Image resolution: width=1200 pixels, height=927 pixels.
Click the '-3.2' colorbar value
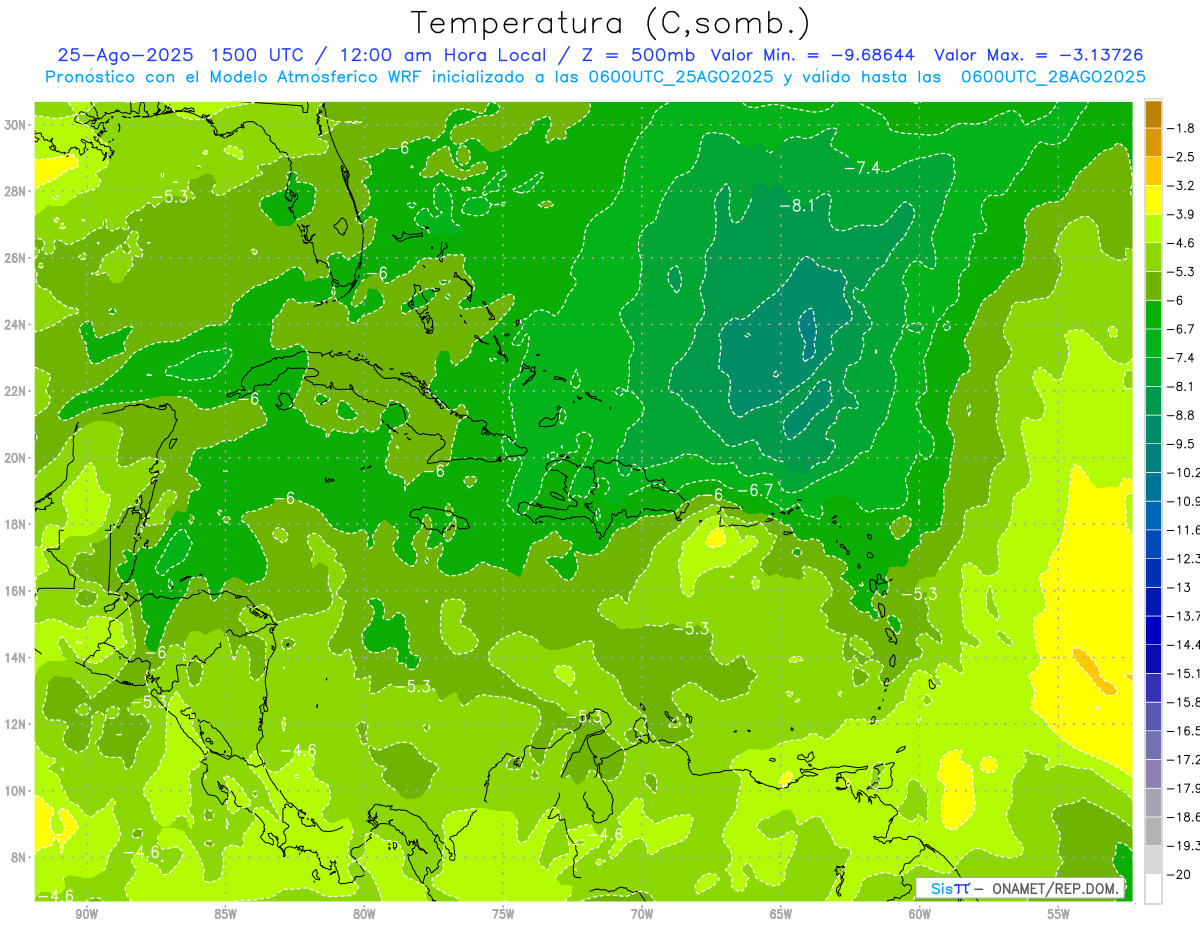(x=1182, y=186)
